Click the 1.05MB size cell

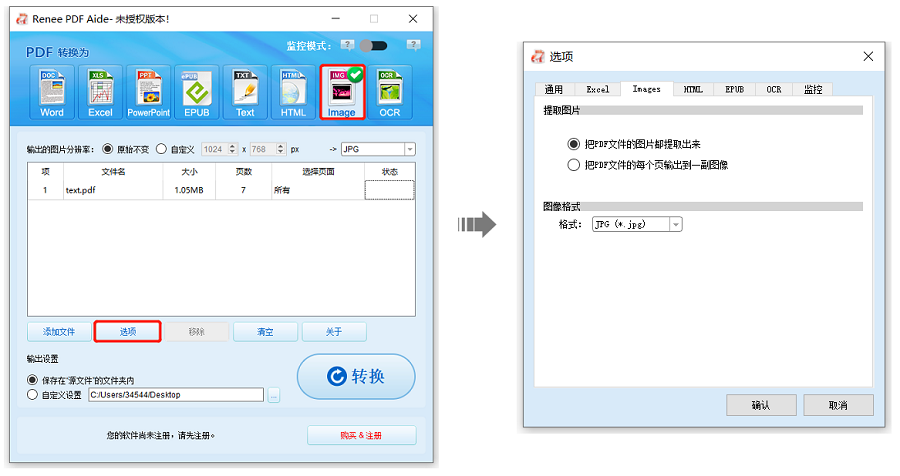[x=189, y=190]
